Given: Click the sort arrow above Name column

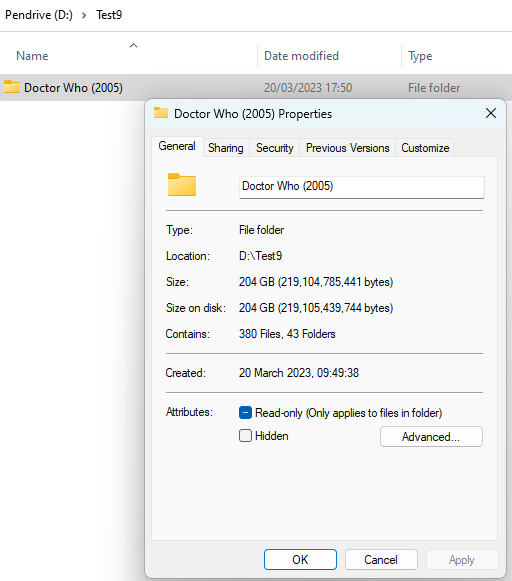Looking at the screenshot, I should [133, 46].
